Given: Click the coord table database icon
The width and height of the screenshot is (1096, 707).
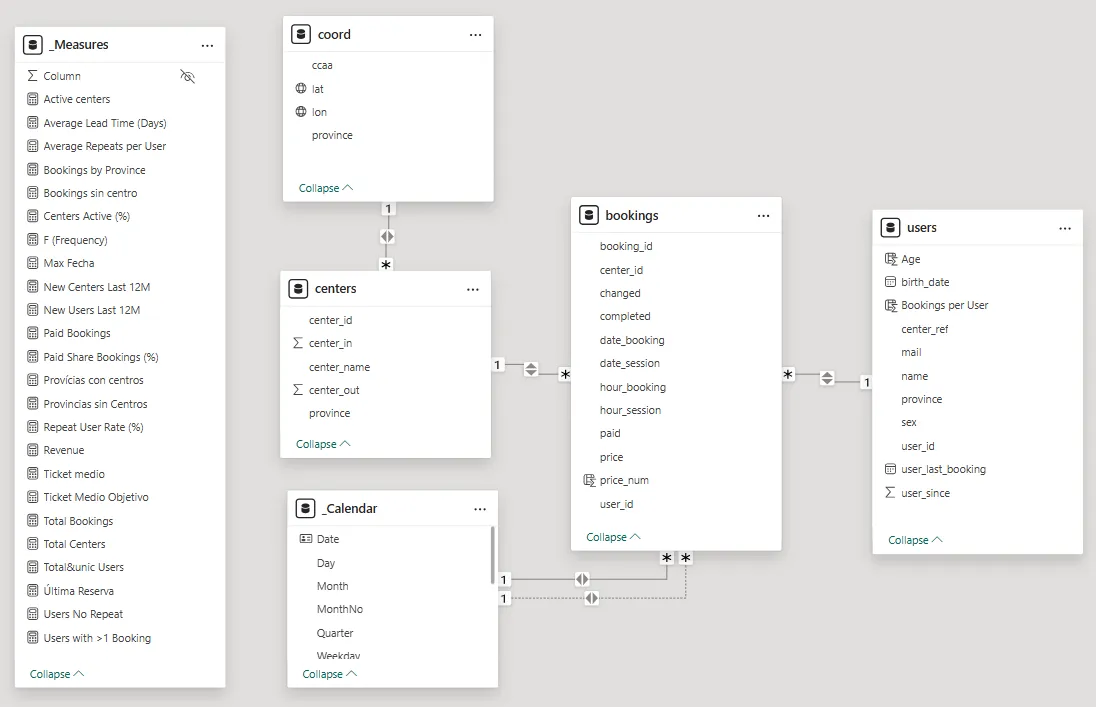Looking at the screenshot, I should click(x=301, y=34).
